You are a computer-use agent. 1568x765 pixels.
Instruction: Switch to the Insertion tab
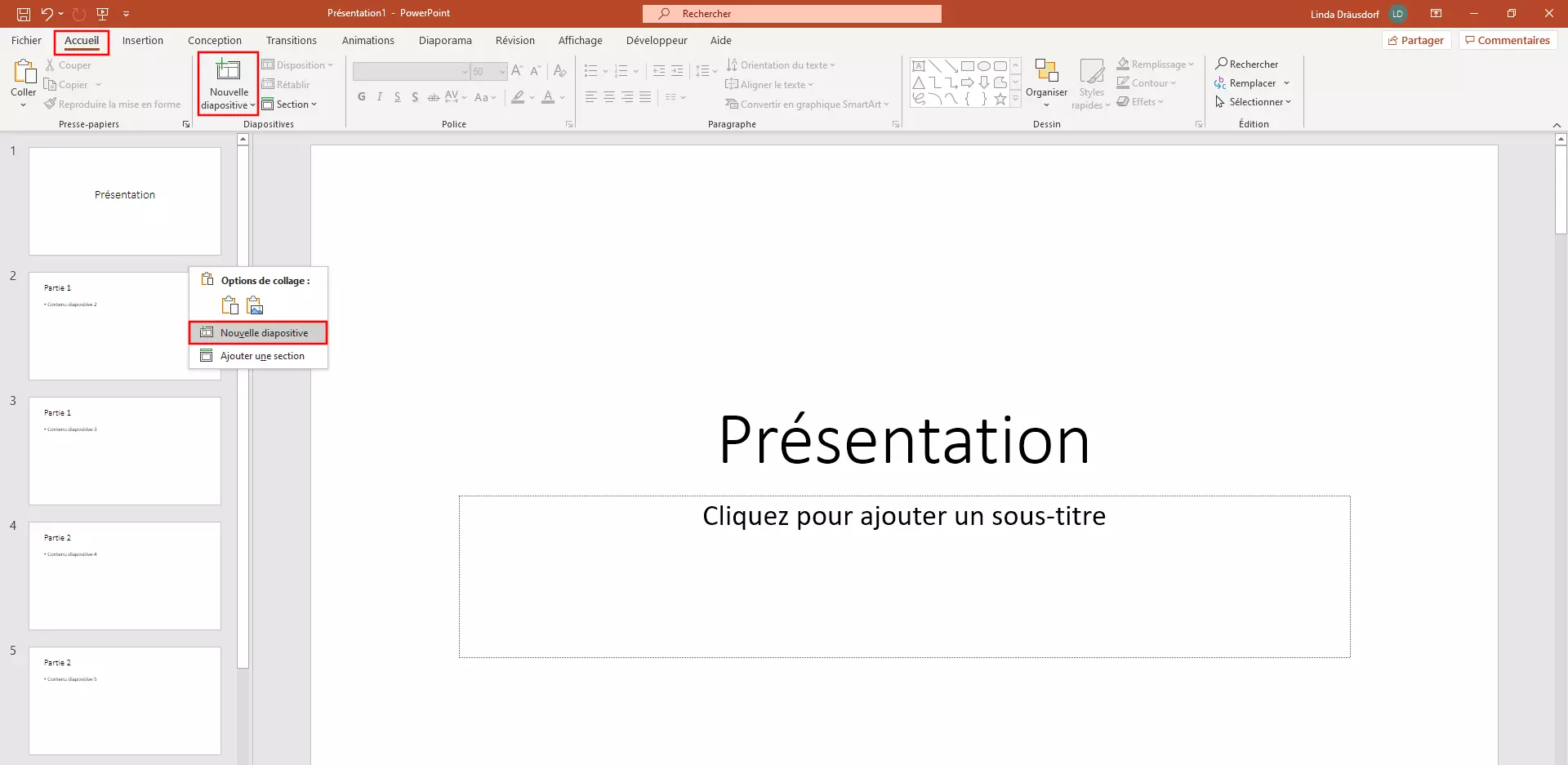(143, 40)
